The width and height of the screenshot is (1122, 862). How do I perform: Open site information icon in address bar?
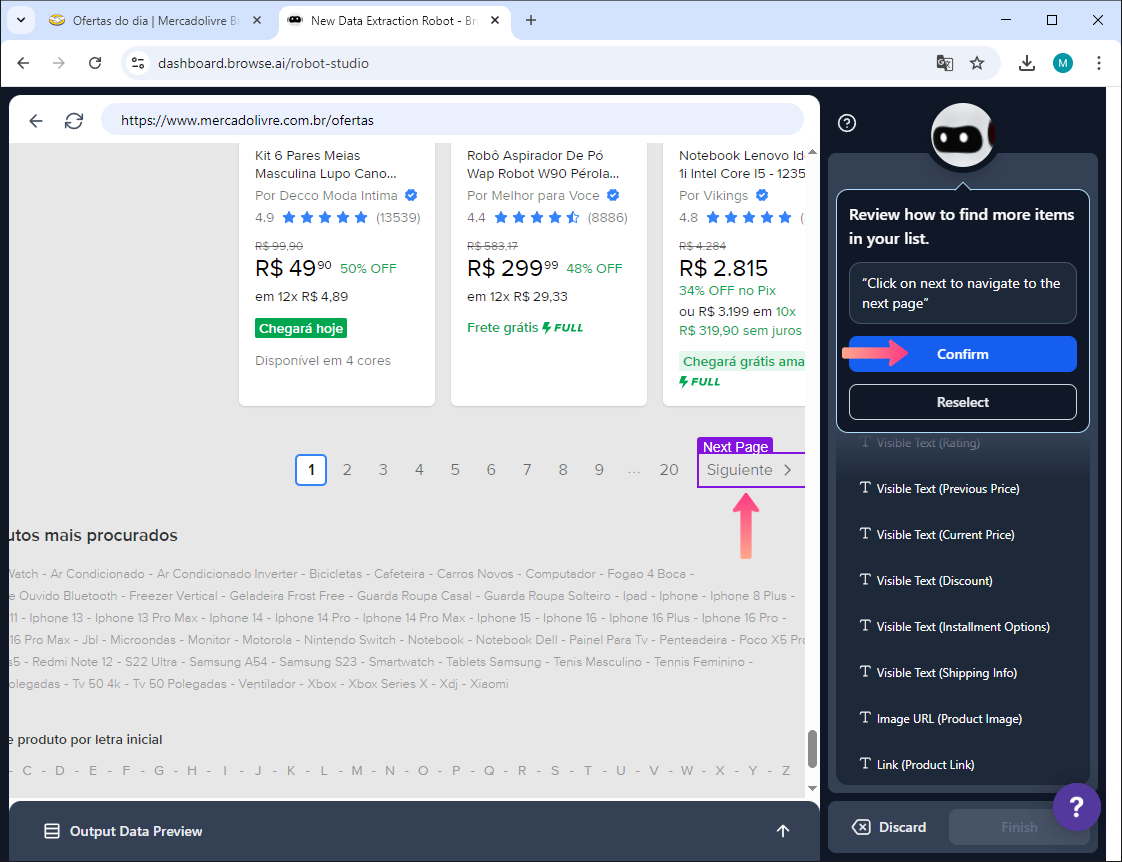[138, 63]
